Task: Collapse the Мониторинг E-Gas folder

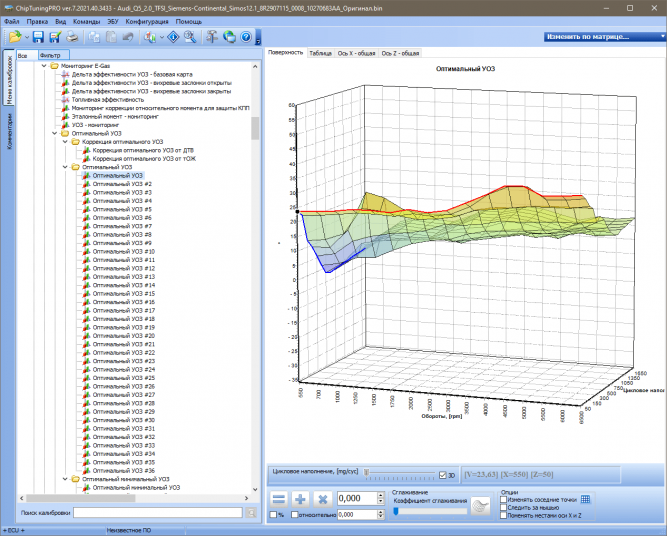Action: click(x=44, y=66)
